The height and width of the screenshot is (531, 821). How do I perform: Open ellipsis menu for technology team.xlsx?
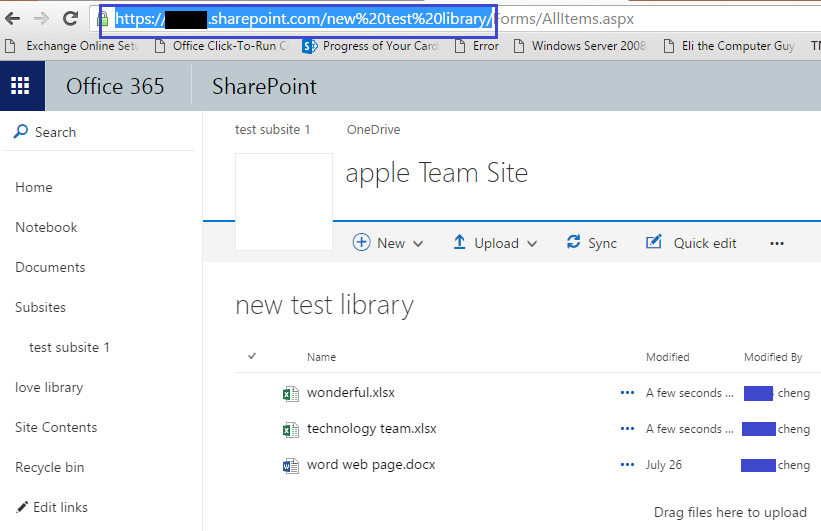pyautogui.click(x=627, y=429)
